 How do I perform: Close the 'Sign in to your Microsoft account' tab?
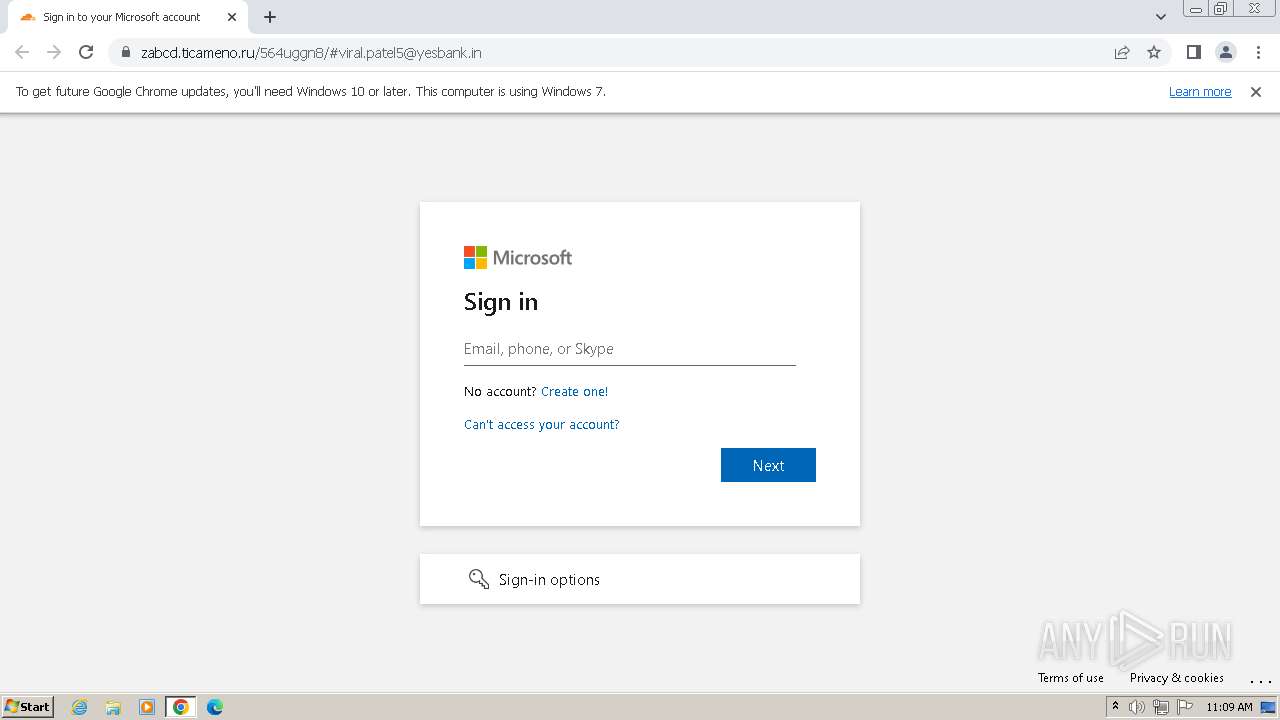click(232, 17)
